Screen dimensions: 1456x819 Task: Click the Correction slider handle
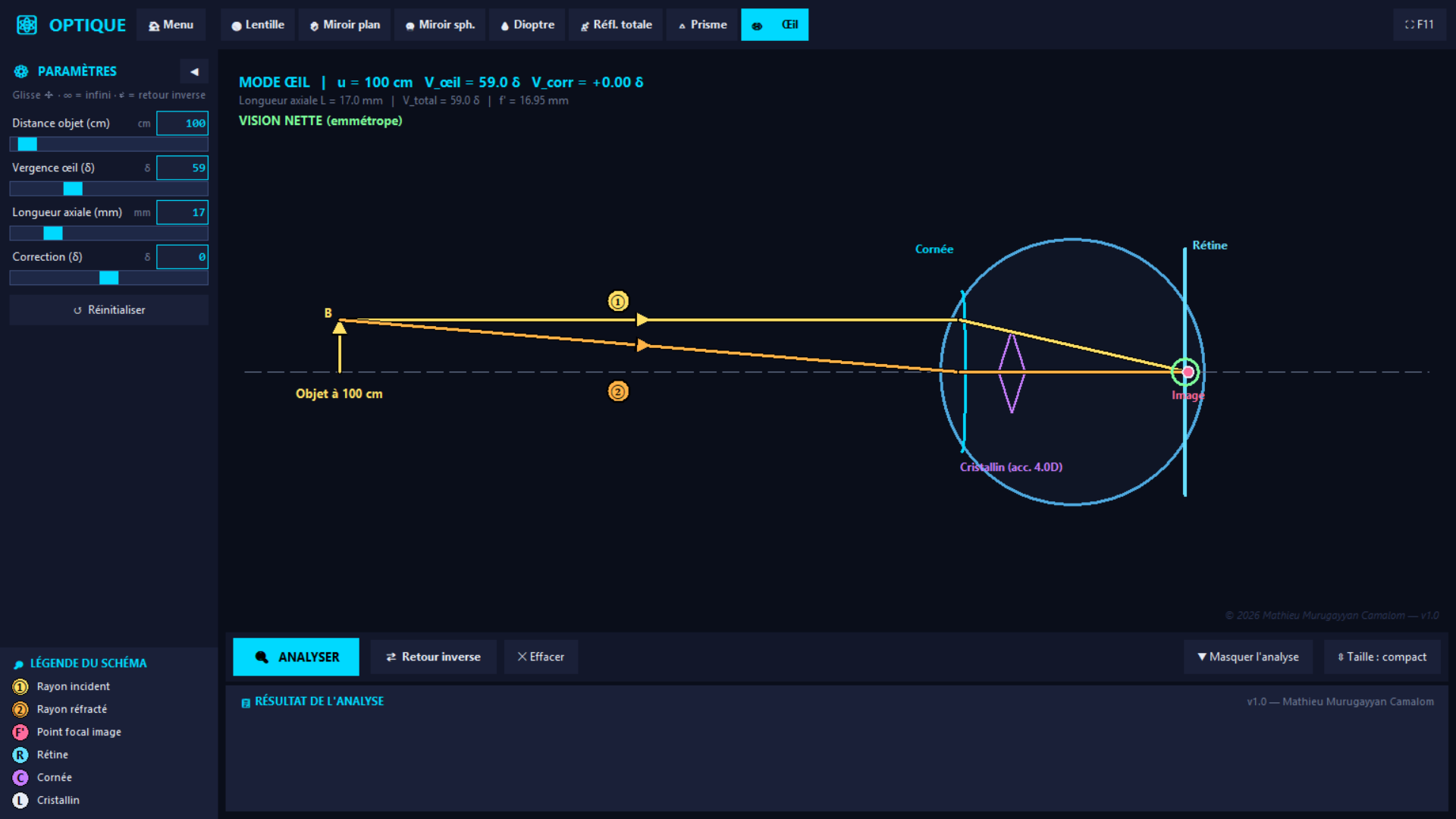109,278
